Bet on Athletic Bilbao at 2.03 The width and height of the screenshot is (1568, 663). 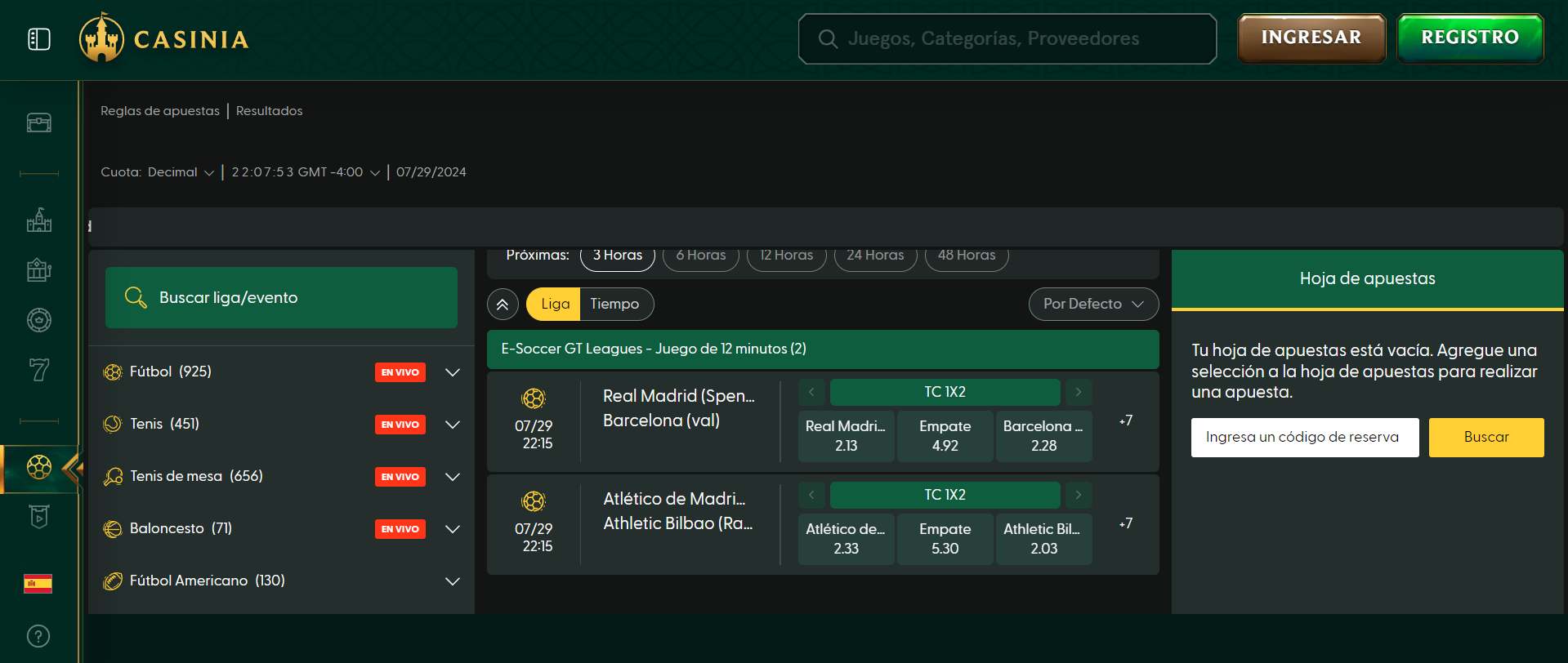(x=1044, y=539)
